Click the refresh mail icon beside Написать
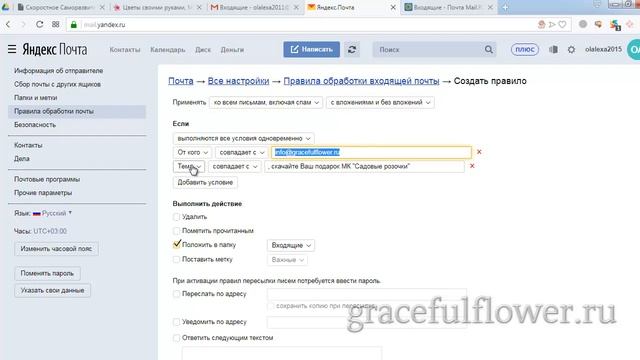This screenshot has height=360, width=640. [x=352, y=49]
